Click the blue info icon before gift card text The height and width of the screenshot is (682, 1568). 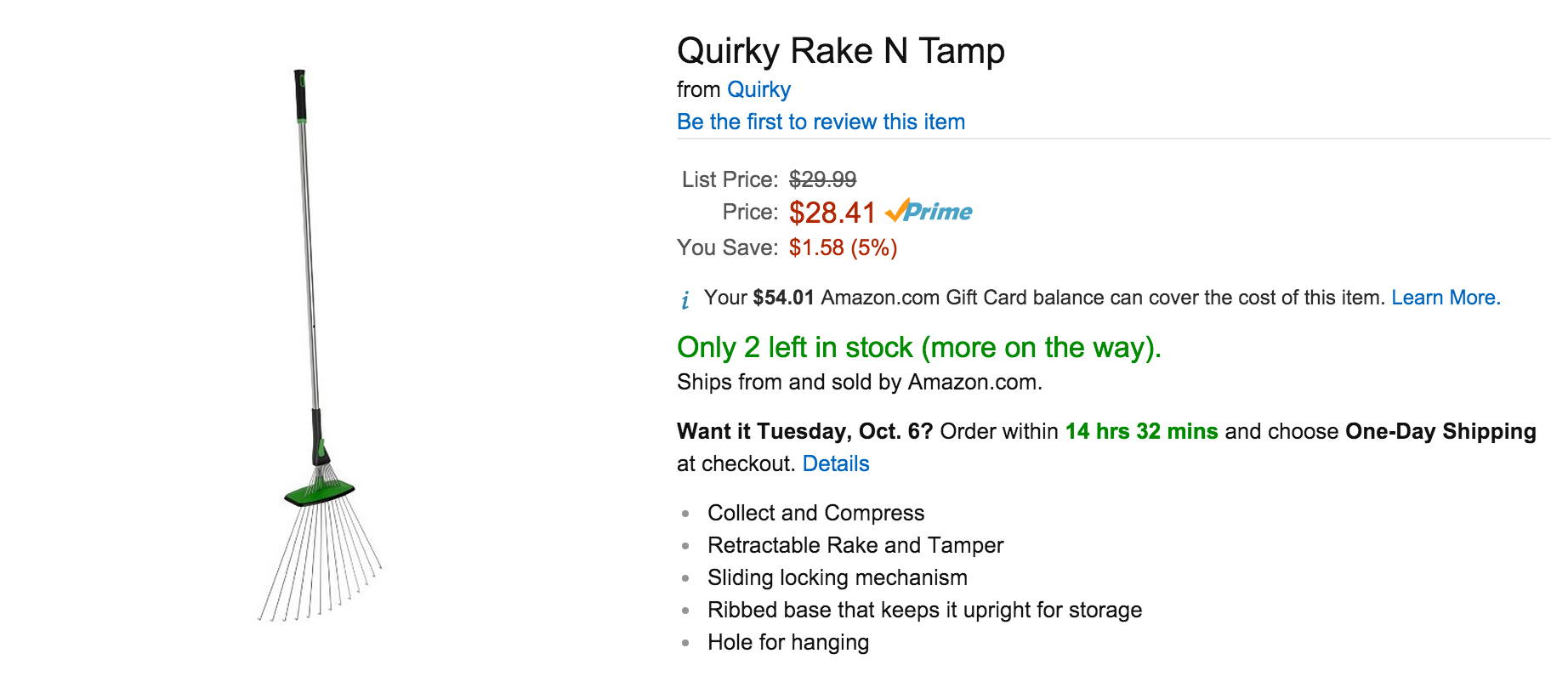[x=685, y=299]
